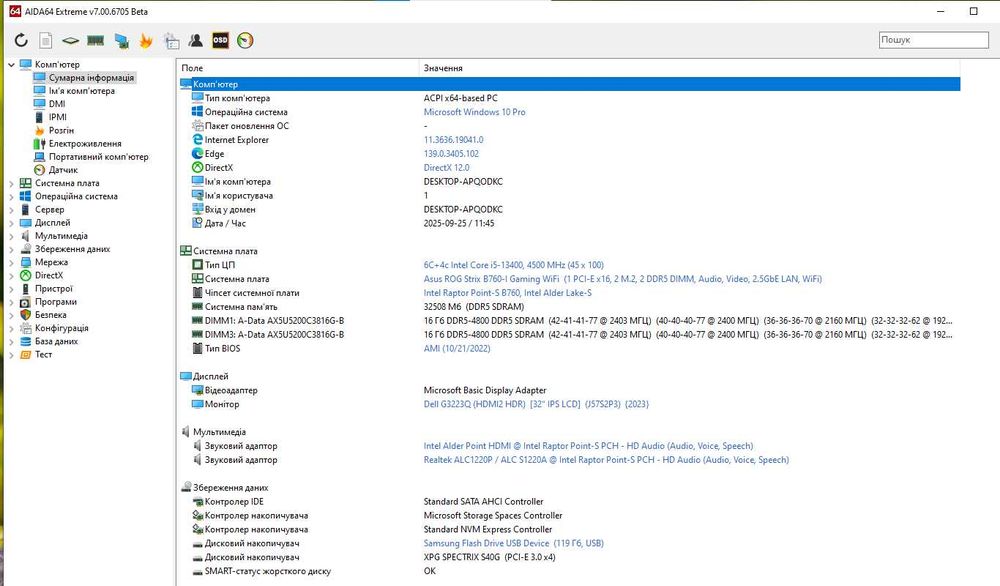Viewport: 1000px width, 586px height.
Task: Select the Тип комп'ютера field row
Action: click(569, 98)
